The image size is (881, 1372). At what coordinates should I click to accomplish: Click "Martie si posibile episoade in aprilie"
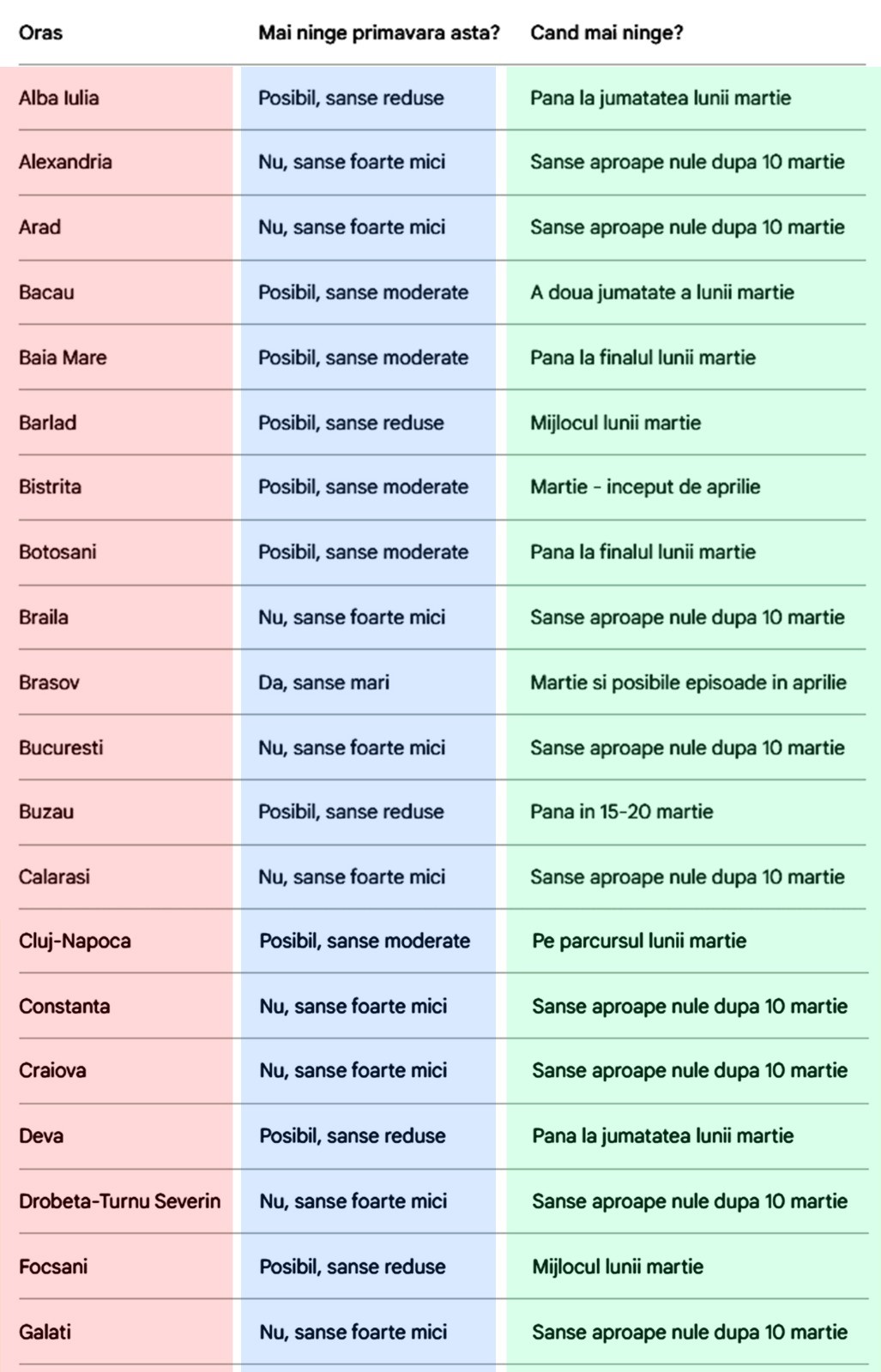click(688, 683)
